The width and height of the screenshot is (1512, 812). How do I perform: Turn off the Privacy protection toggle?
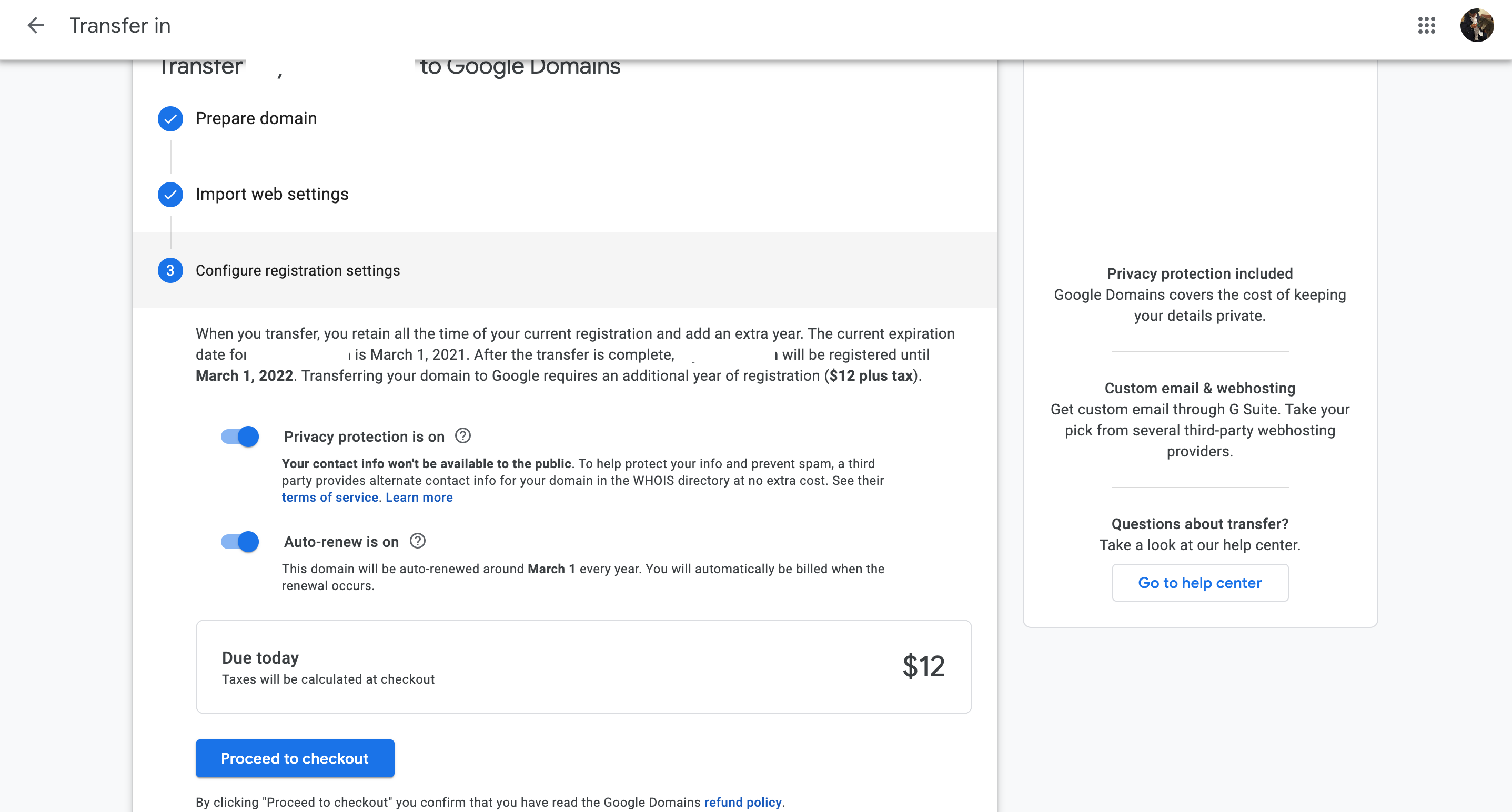[x=239, y=437]
